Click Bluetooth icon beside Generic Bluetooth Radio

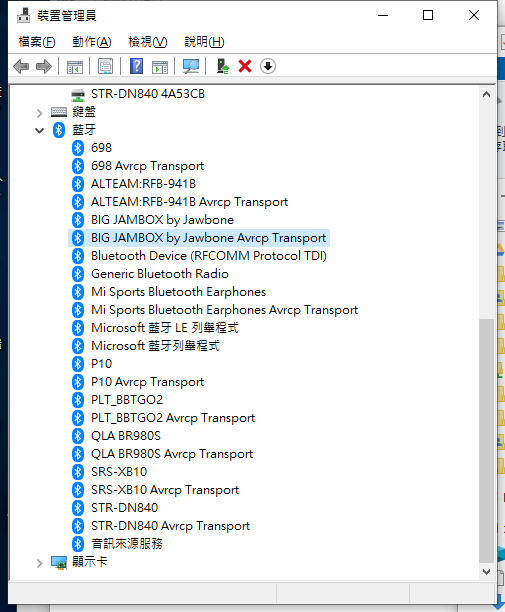78,274
